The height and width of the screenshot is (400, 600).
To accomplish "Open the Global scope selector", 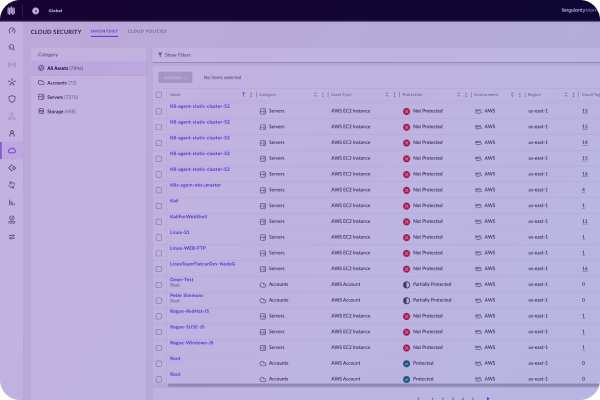I will pyautogui.click(x=55, y=12).
